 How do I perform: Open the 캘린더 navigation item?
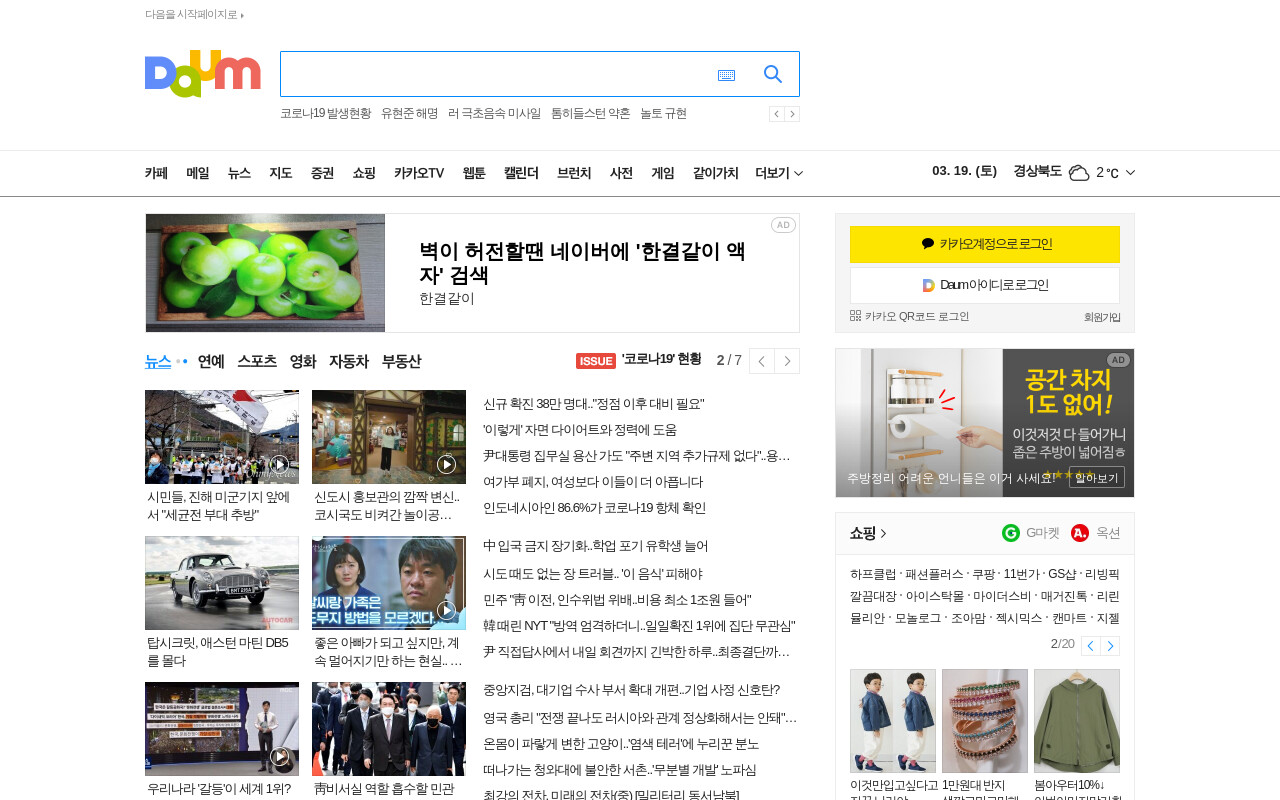coord(521,173)
